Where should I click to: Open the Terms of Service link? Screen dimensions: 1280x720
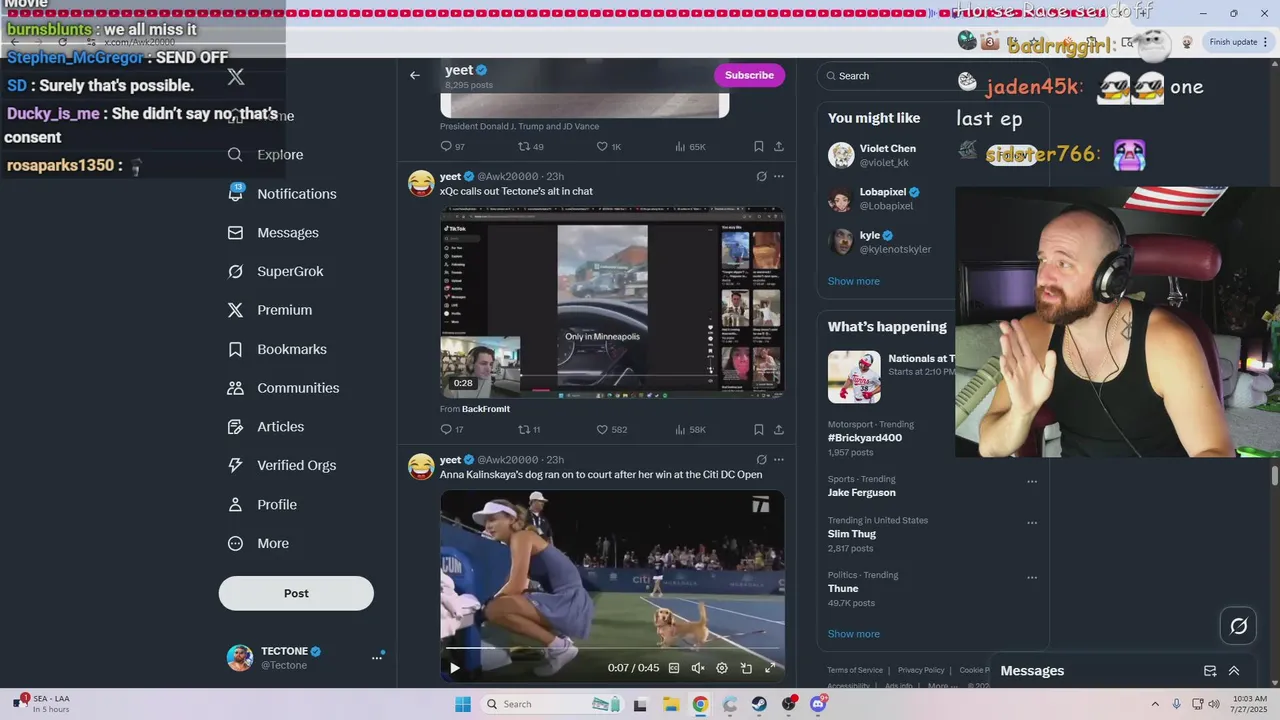[x=855, y=670]
